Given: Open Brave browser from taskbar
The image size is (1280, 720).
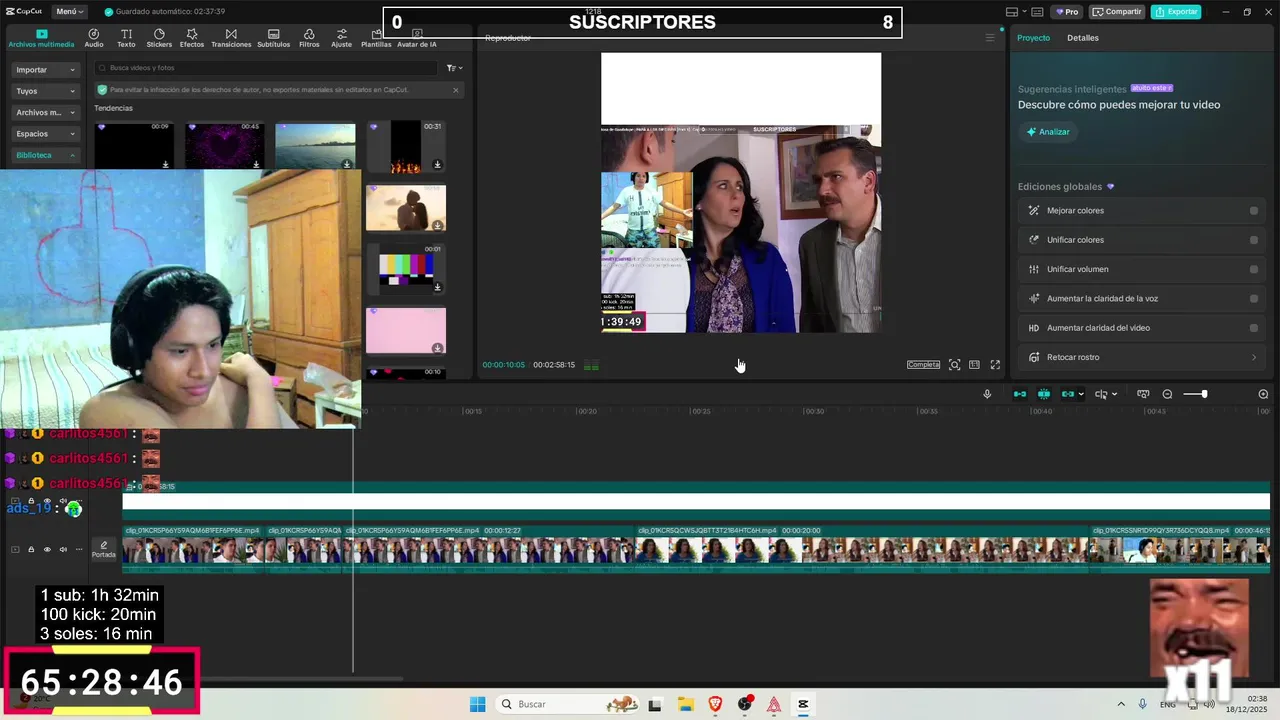Looking at the screenshot, I should point(715,704).
